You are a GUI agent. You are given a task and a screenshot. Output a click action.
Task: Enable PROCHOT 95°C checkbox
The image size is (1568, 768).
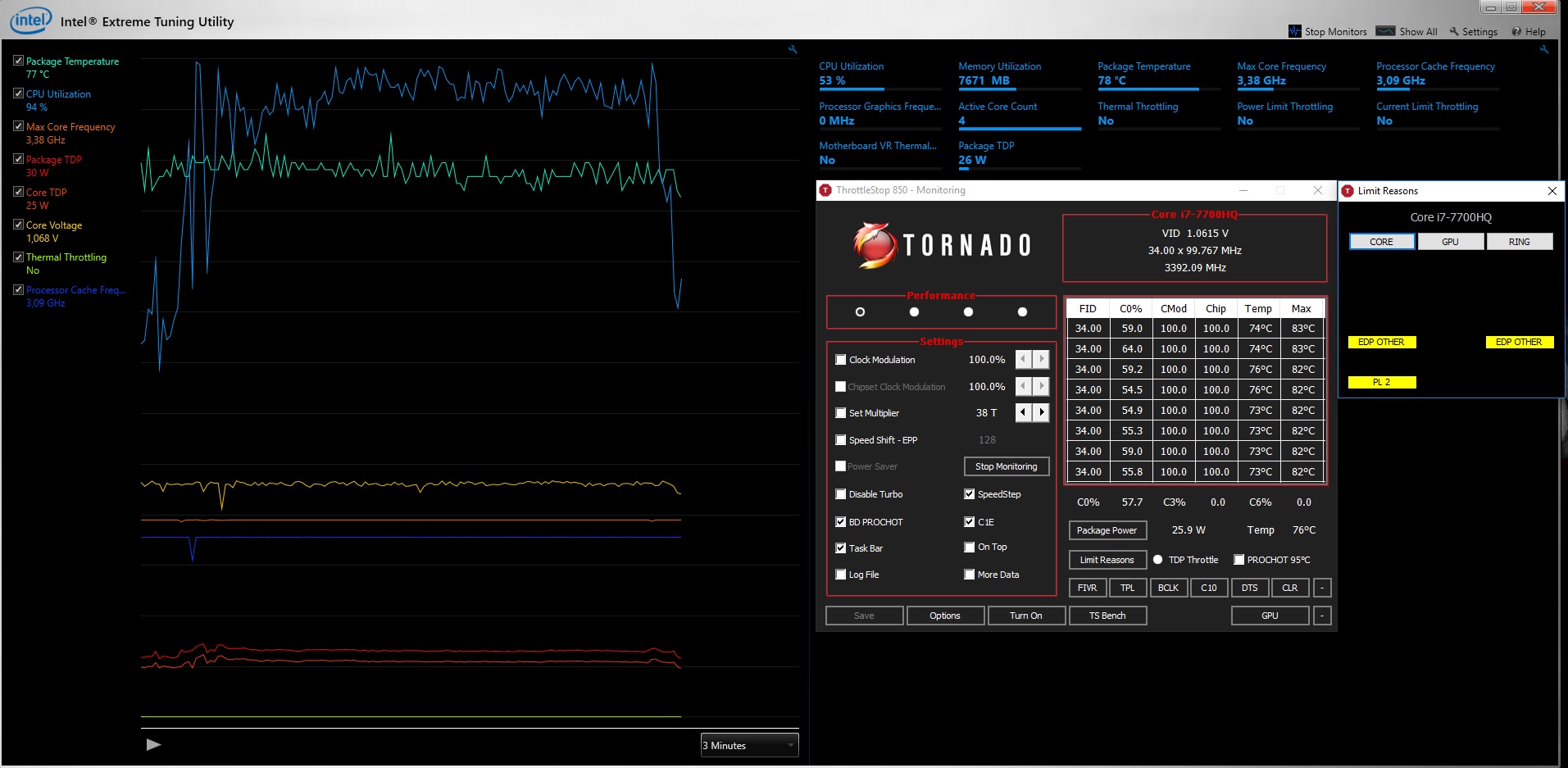pos(1238,560)
